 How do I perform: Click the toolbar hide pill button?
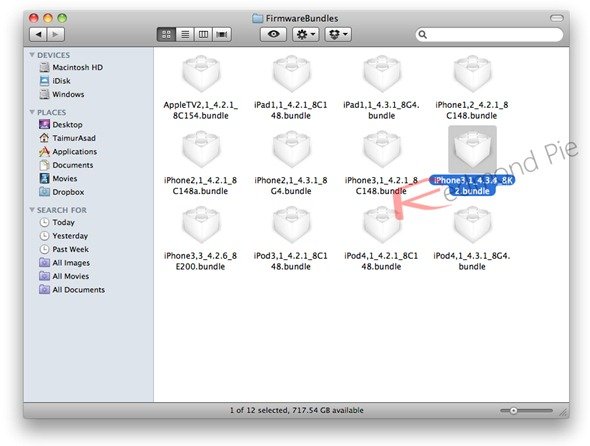(557, 18)
